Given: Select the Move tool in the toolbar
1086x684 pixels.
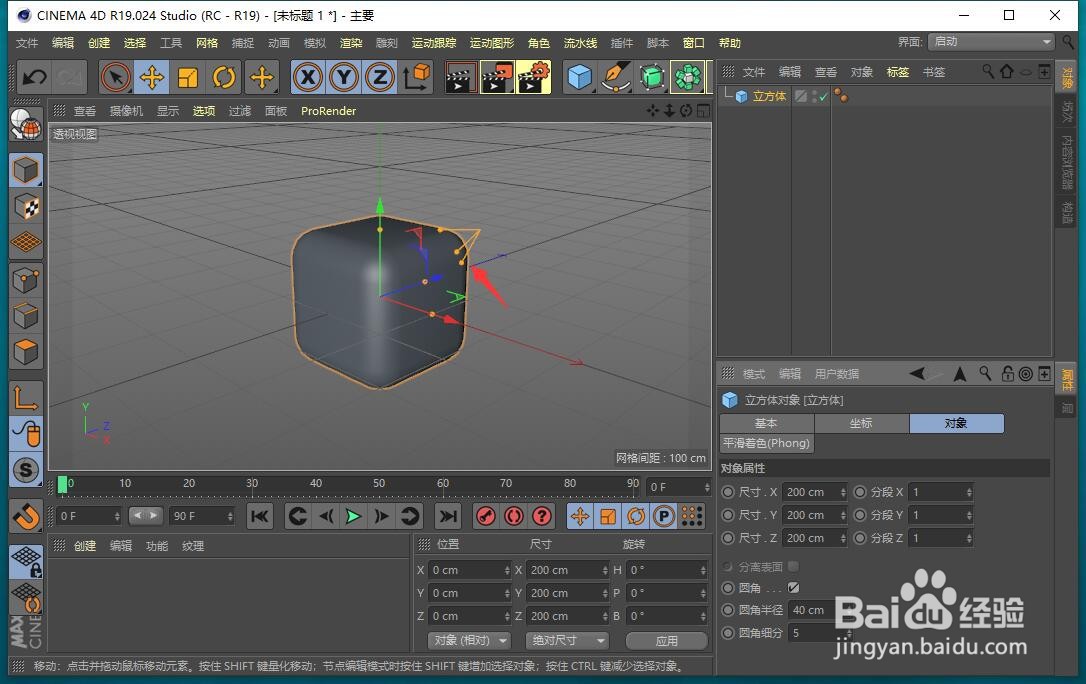Looking at the screenshot, I should (150, 77).
